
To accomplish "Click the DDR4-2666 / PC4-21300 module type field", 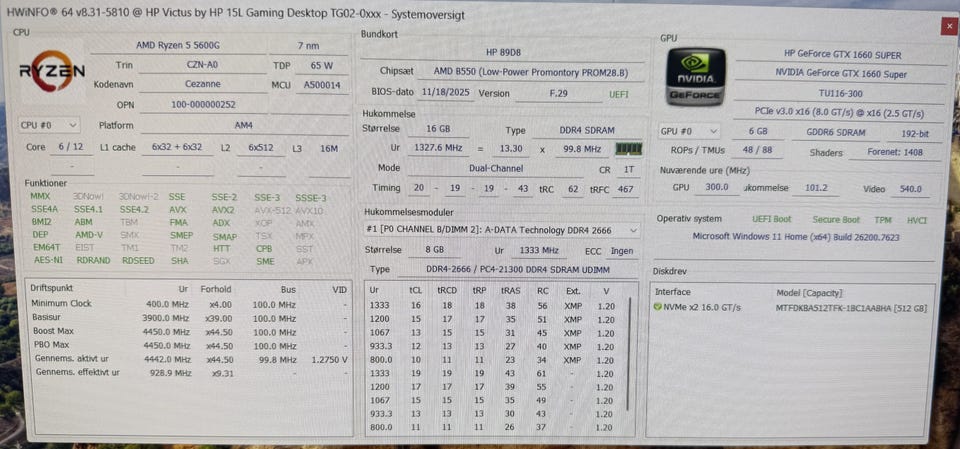I will (518, 270).
